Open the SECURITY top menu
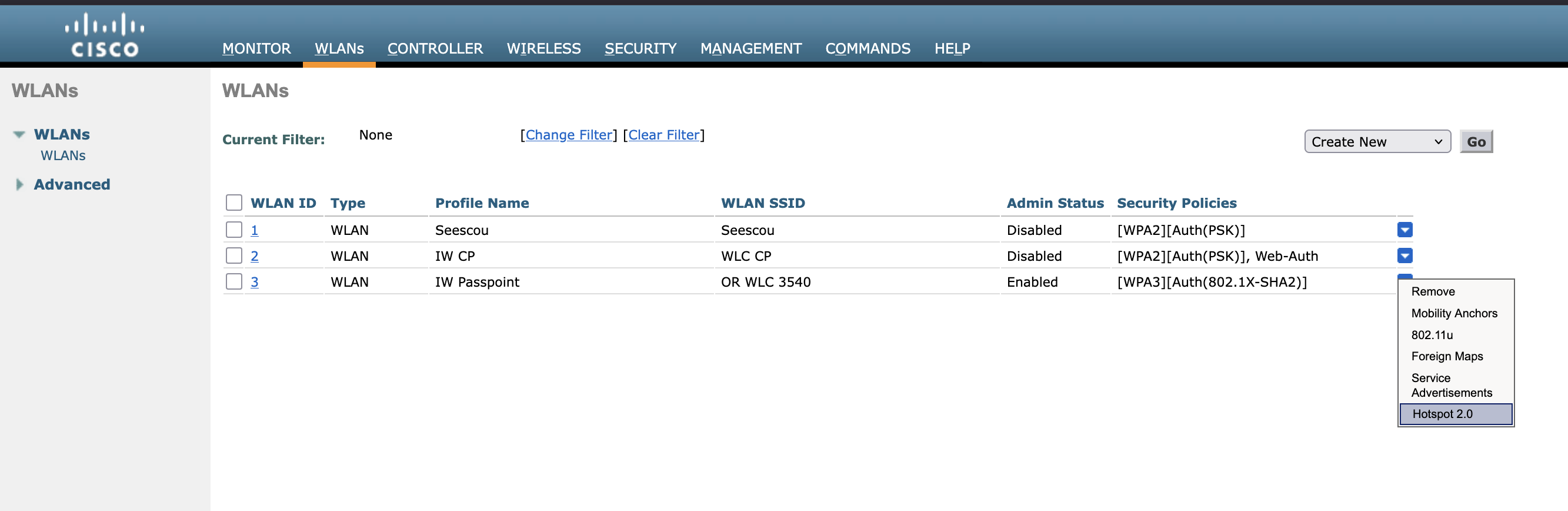 [640, 49]
